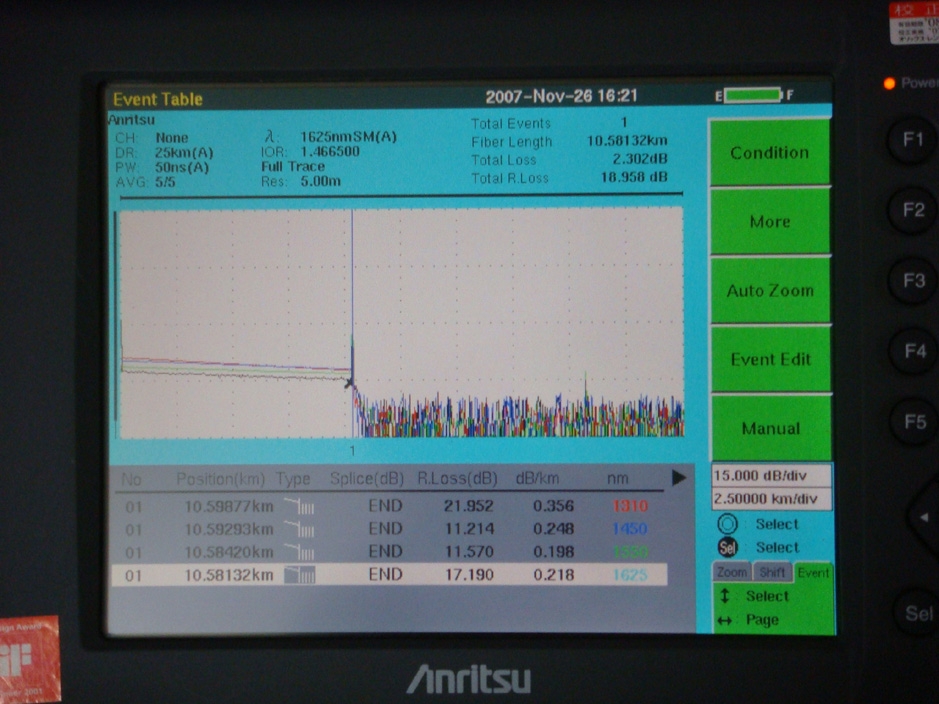Click the Event Table title
939x704 pixels.
coord(157,99)
